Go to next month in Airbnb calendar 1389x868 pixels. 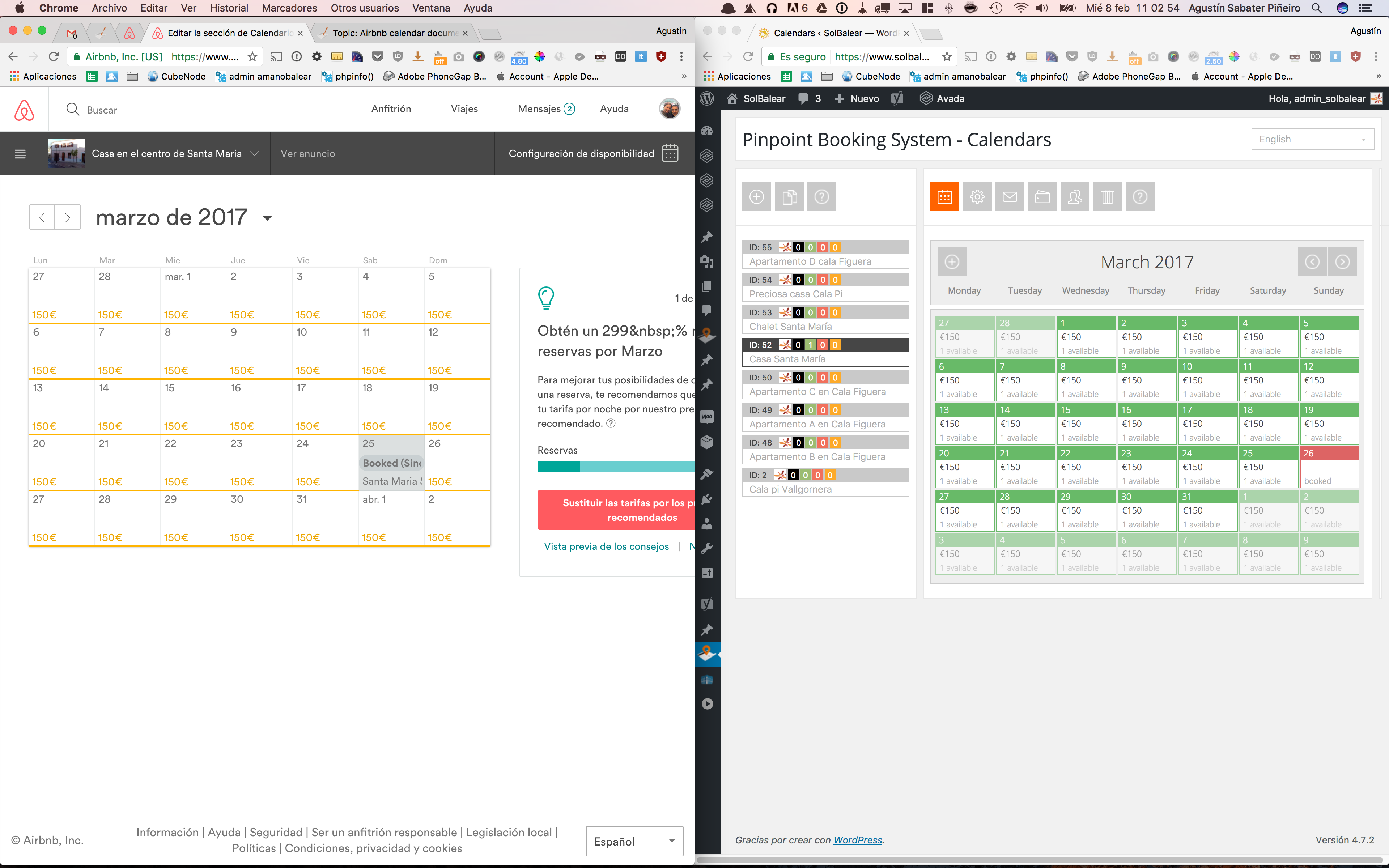click(68, 217)
